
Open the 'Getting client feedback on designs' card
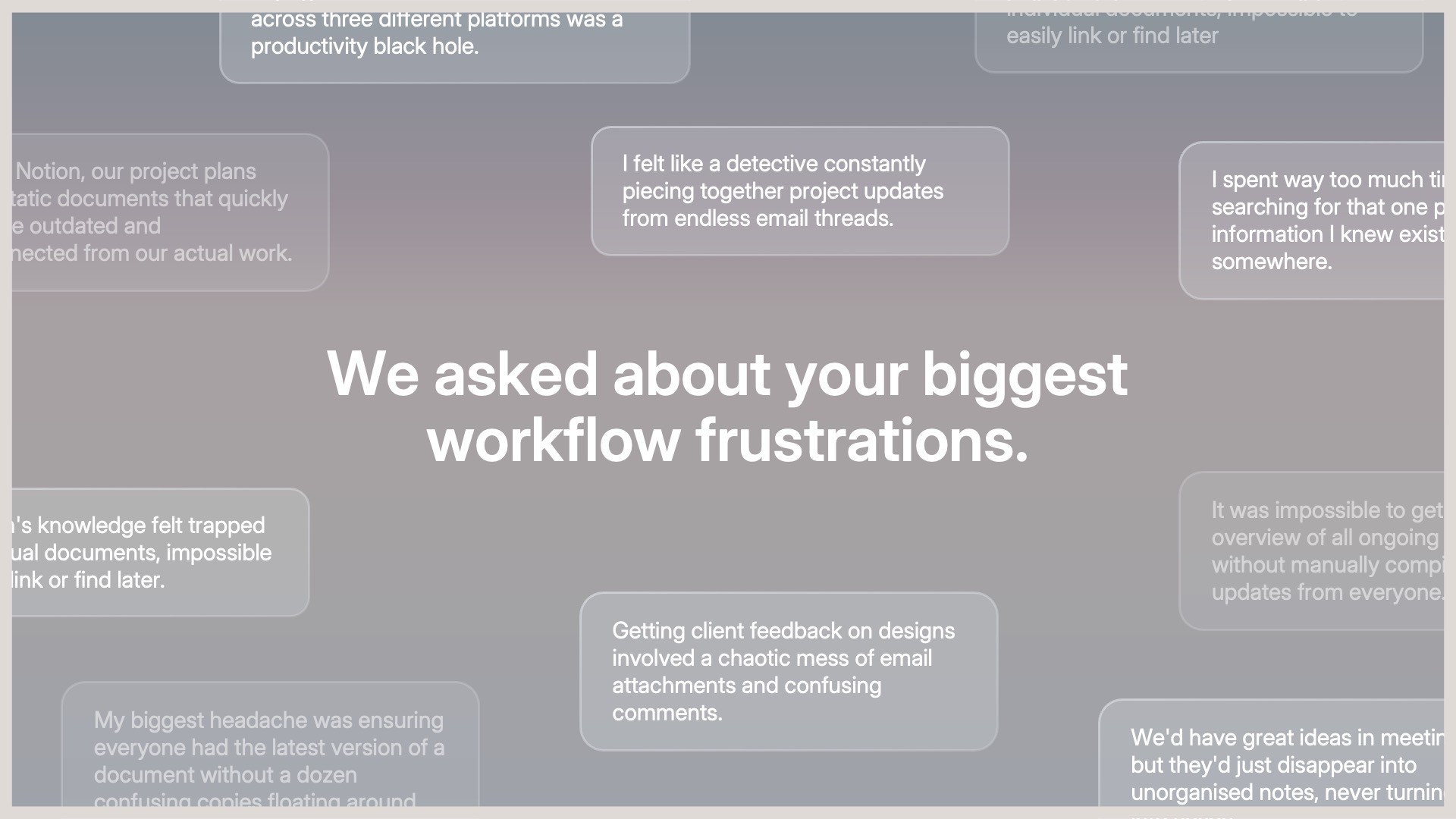pos(789,671)
